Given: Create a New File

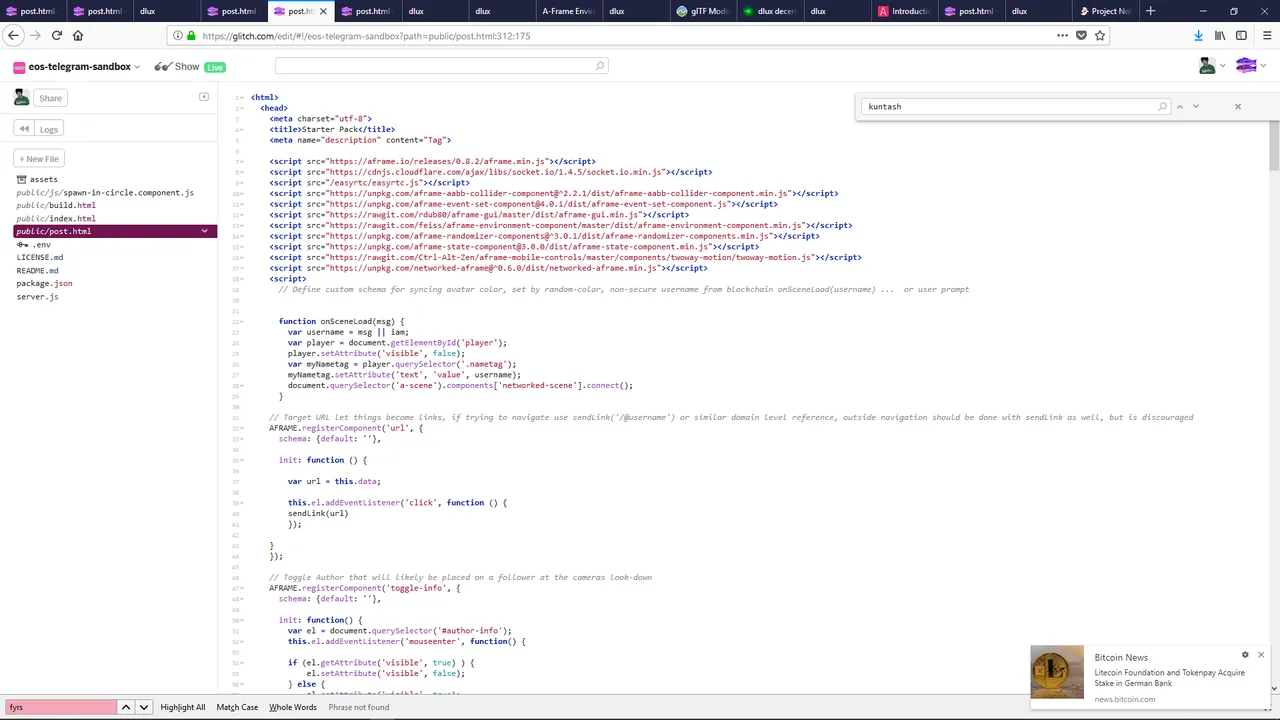Looking at the screenshot, I should (38, 159).
